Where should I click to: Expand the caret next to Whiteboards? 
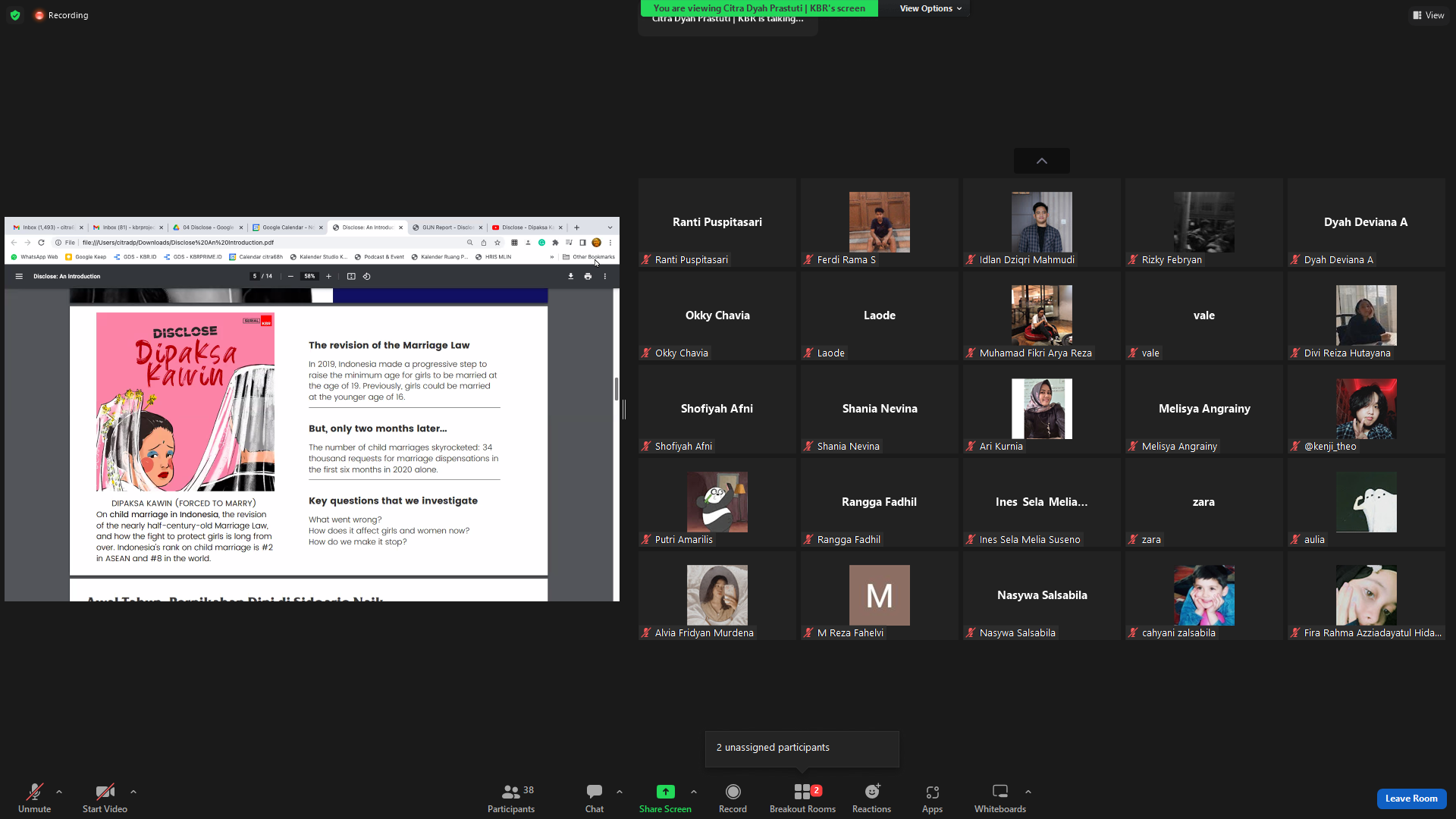coord(1028,792)
